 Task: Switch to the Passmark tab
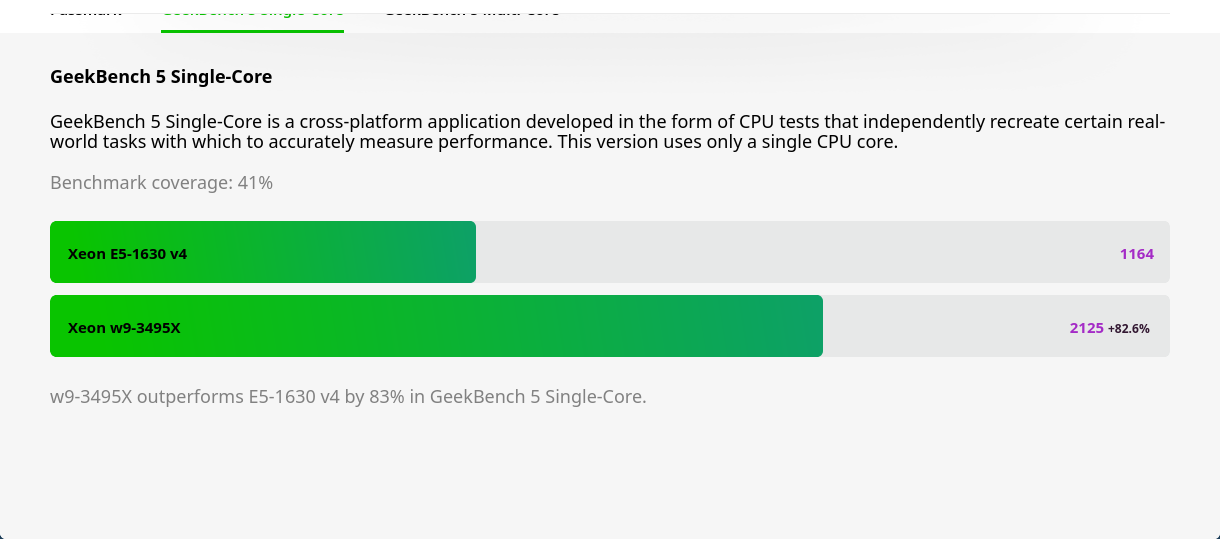[x=86, y=9]
